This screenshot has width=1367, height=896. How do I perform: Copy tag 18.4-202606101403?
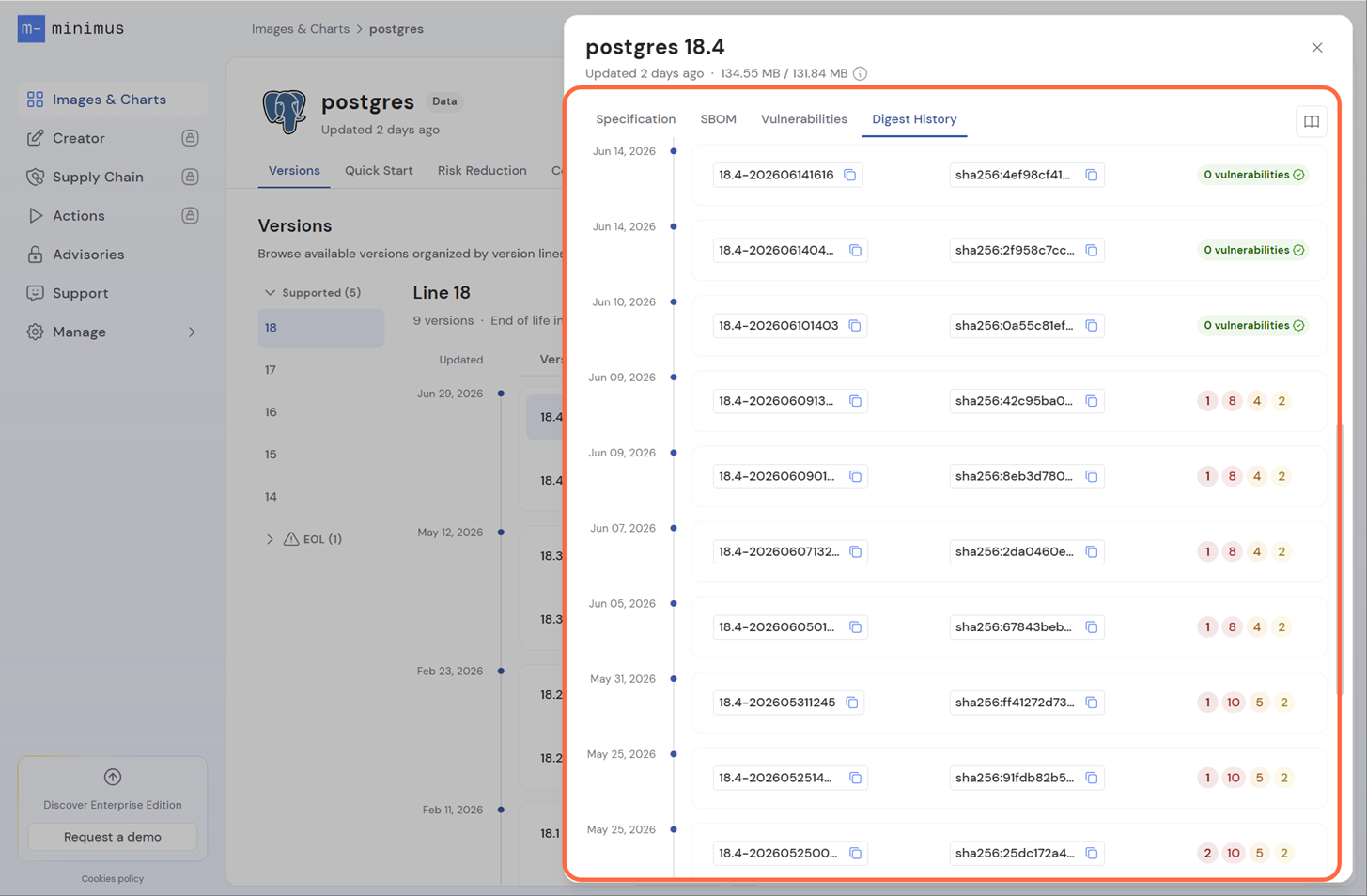click(855, 326)
